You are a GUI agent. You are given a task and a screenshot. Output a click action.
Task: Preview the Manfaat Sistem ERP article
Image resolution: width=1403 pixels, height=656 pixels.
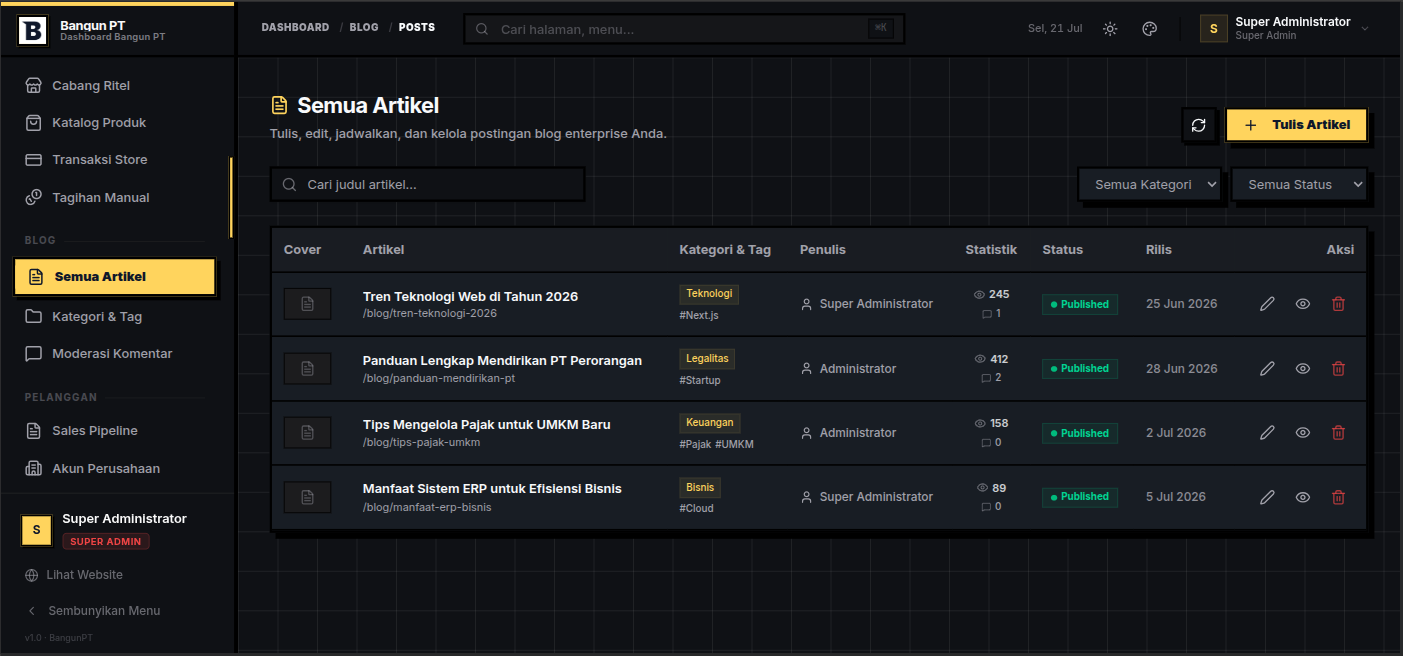pyautogui.click(x=1303, y=497)
